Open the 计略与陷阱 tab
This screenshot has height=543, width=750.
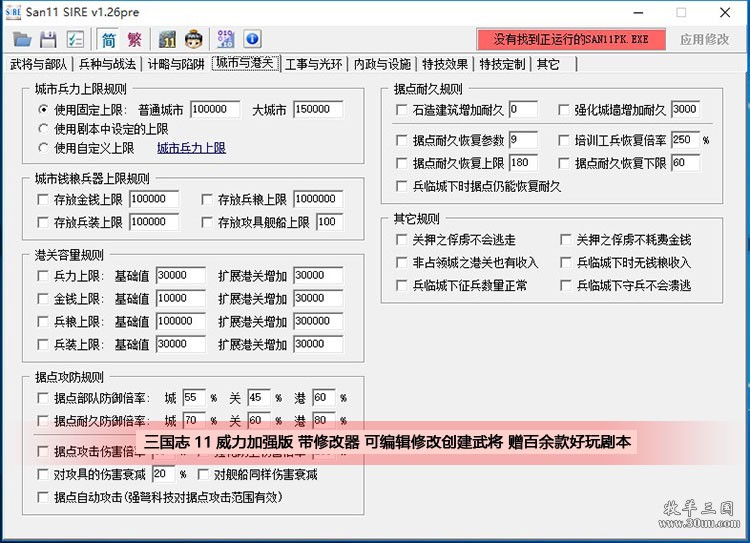coord(176,64)
